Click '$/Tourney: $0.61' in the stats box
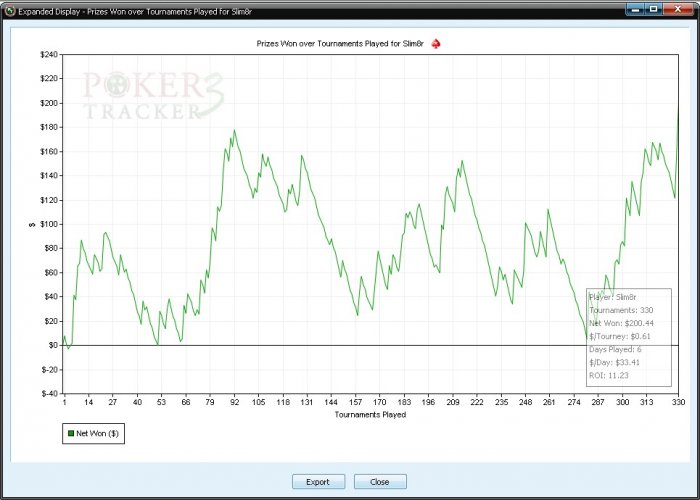 [620, 336]
